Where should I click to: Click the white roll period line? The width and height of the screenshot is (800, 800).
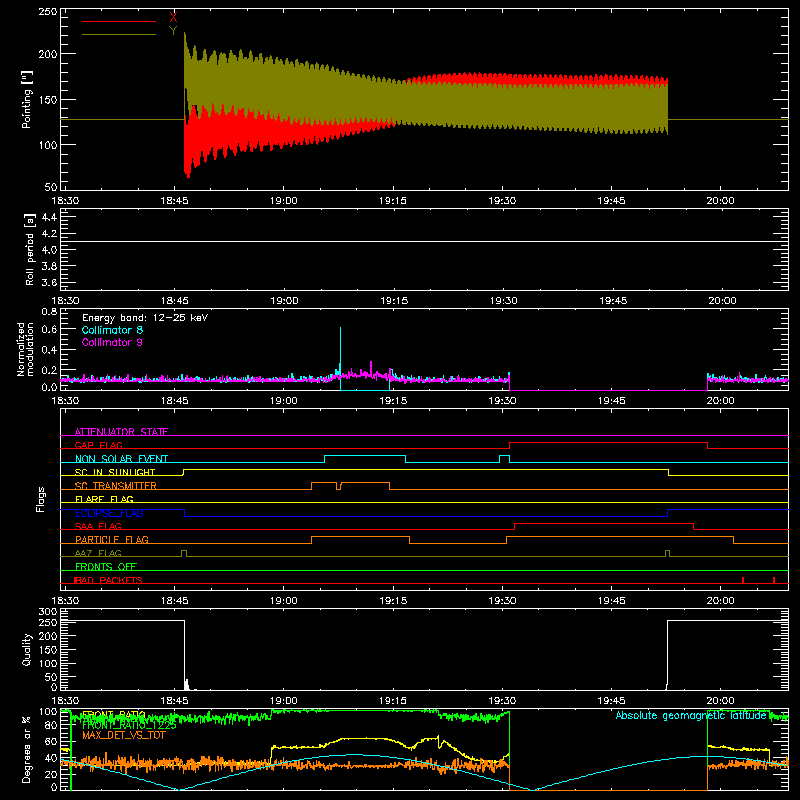[x=424, y=241]
